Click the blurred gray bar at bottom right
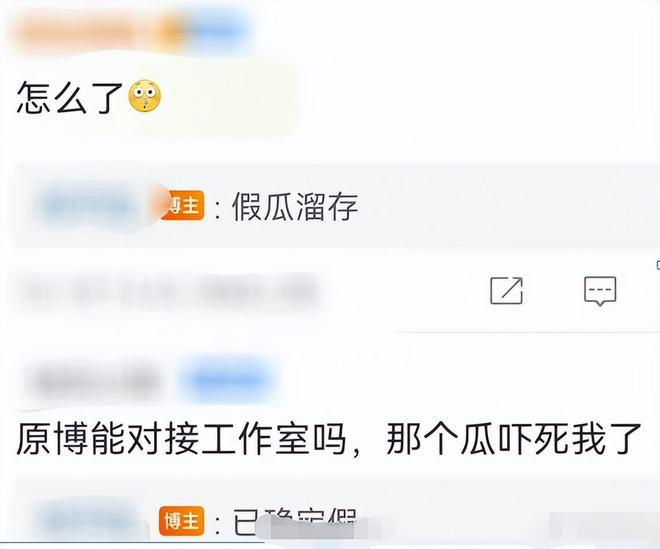660x549 pixels. click(x=604, y=525)
